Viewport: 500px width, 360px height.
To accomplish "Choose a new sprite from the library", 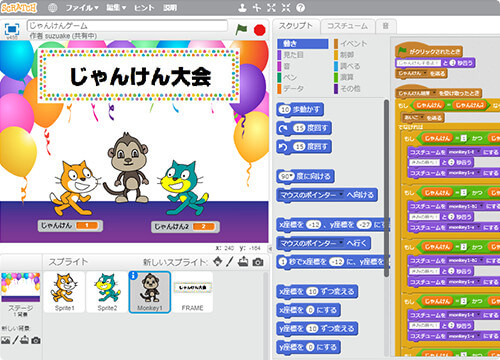I will (x=218, y=262).
